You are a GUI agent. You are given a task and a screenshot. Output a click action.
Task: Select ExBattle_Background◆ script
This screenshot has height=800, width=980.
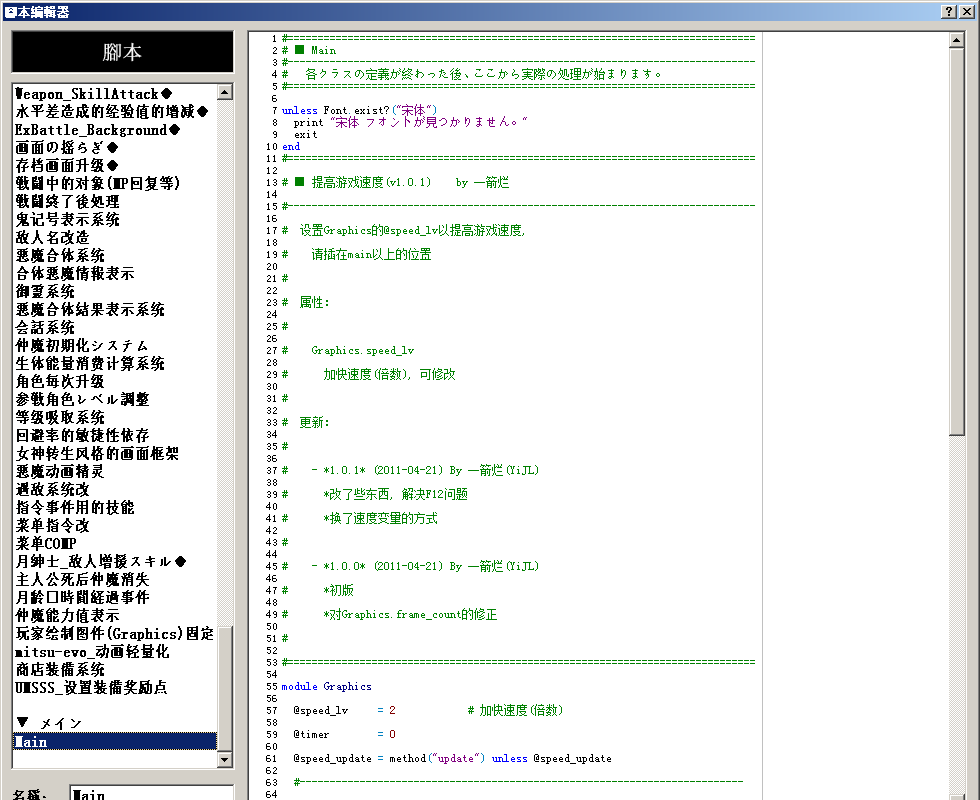tap(115, 130)
